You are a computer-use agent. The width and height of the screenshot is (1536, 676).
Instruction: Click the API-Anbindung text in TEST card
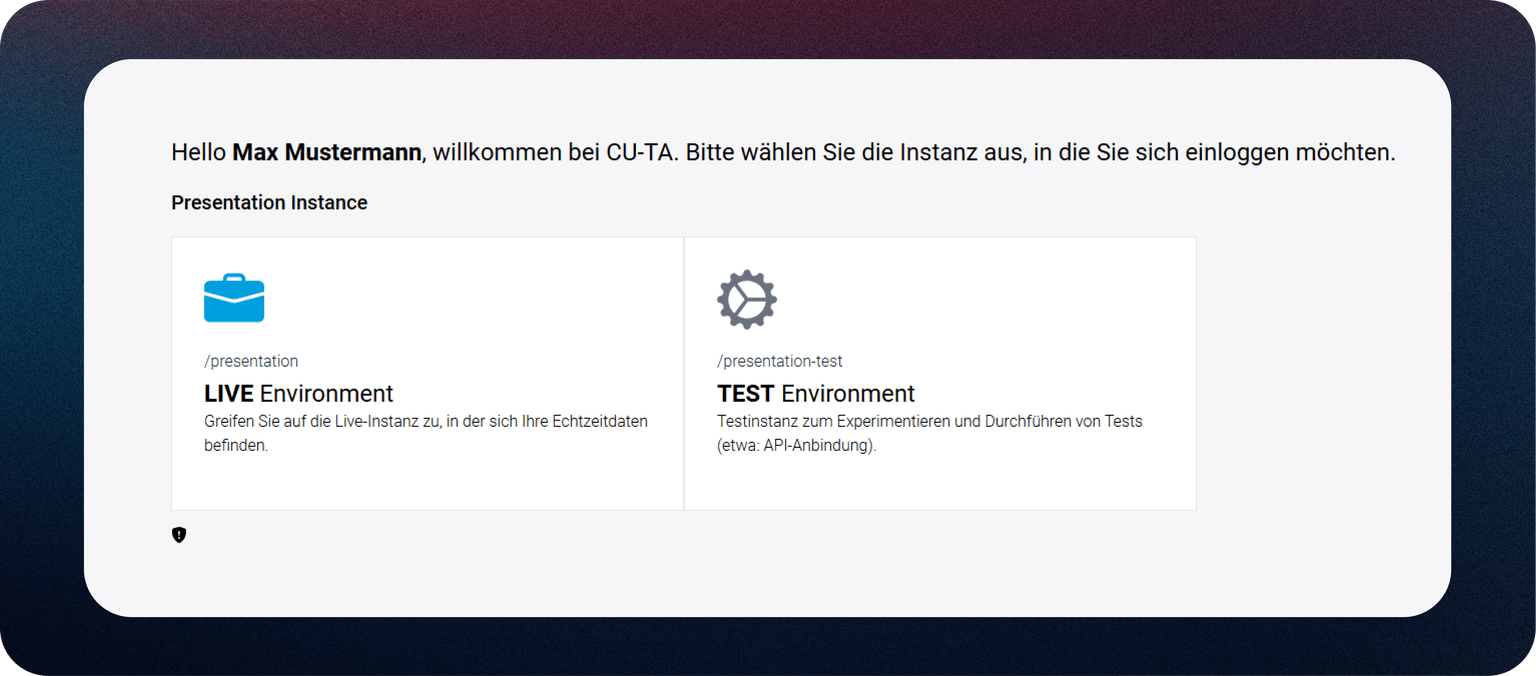pyautogui.click(x=818, y=446)
